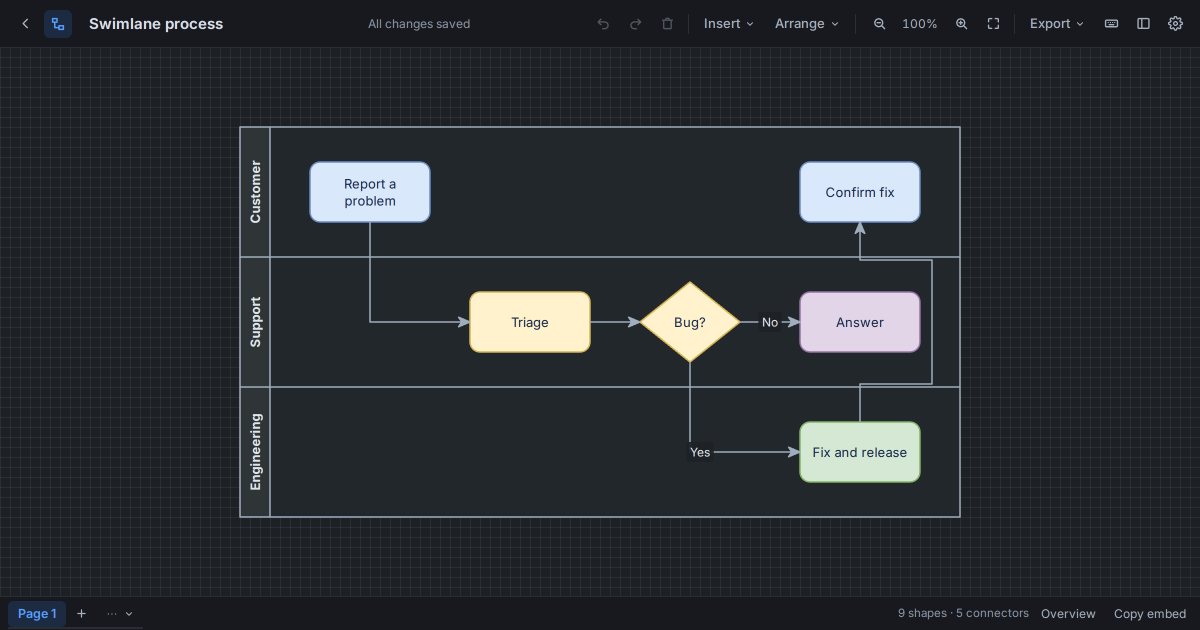Select the Engineering lane header
Viewport: 1200px width, 630px height.
coord(255,452)
